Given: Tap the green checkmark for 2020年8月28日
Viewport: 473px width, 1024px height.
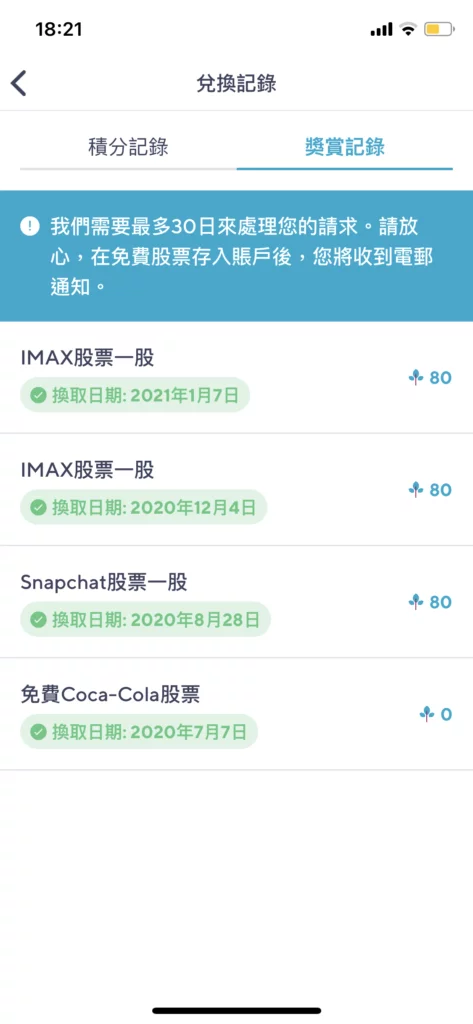Looking at the screenshot, I should (x=39, y=620).
